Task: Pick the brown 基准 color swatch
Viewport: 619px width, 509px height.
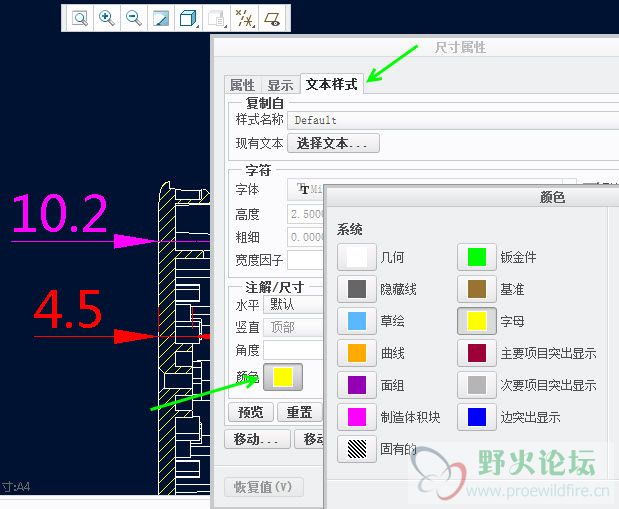Action: pyautogui.click(x=477, y=289)
